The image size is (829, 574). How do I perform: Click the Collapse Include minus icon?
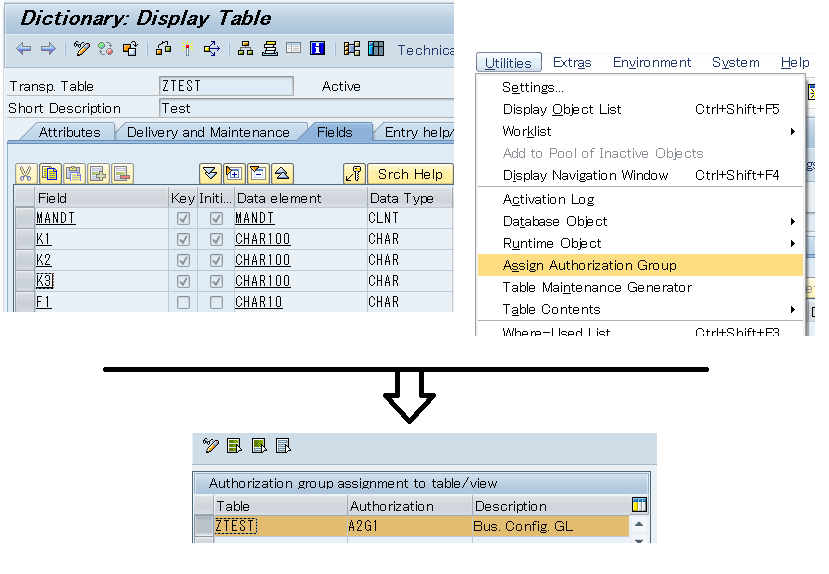click(x=258, y=173)
